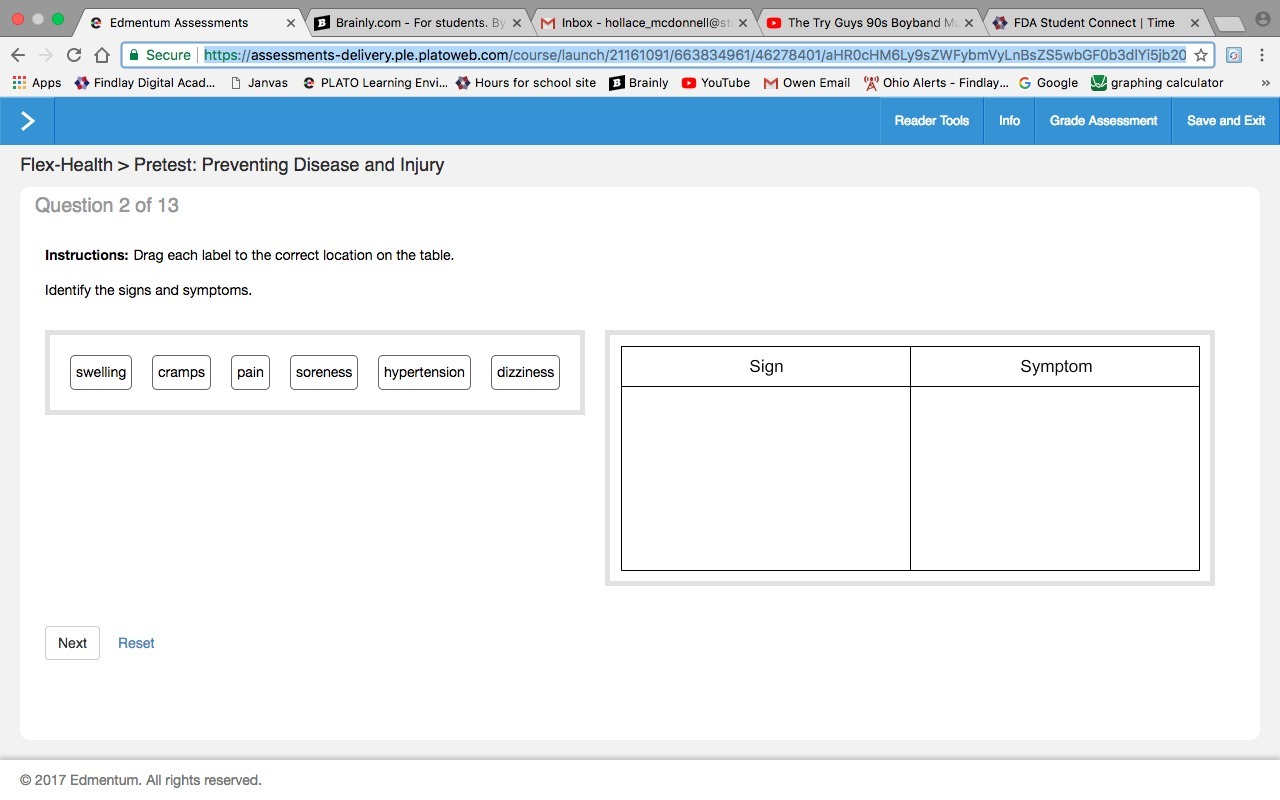Reload the current page

(74, 55)
